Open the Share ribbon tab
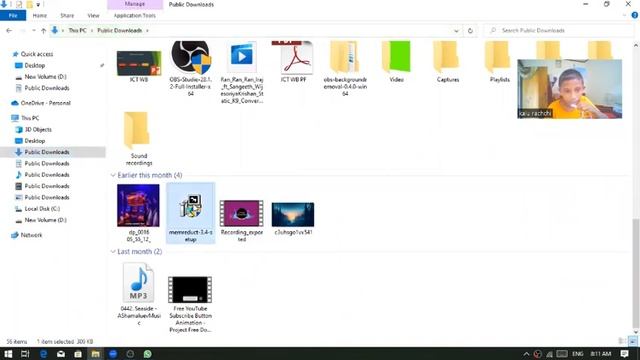The height and width of the screenshot is (360, 640). tap(67, 16)
